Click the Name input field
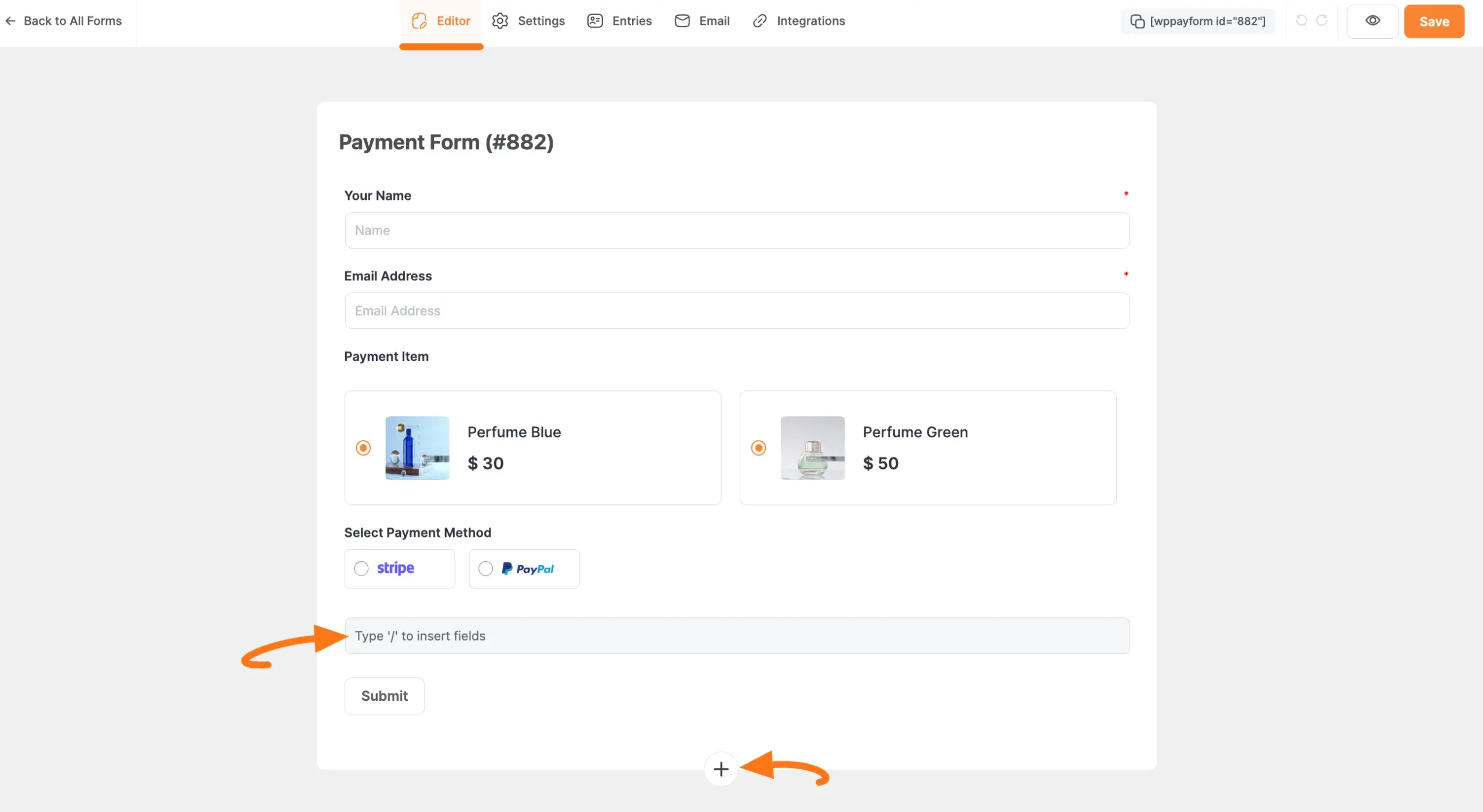 (x=736, y=230)
